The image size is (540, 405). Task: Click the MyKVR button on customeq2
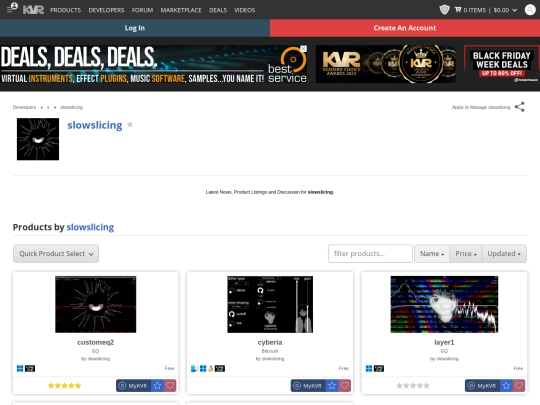134,386
